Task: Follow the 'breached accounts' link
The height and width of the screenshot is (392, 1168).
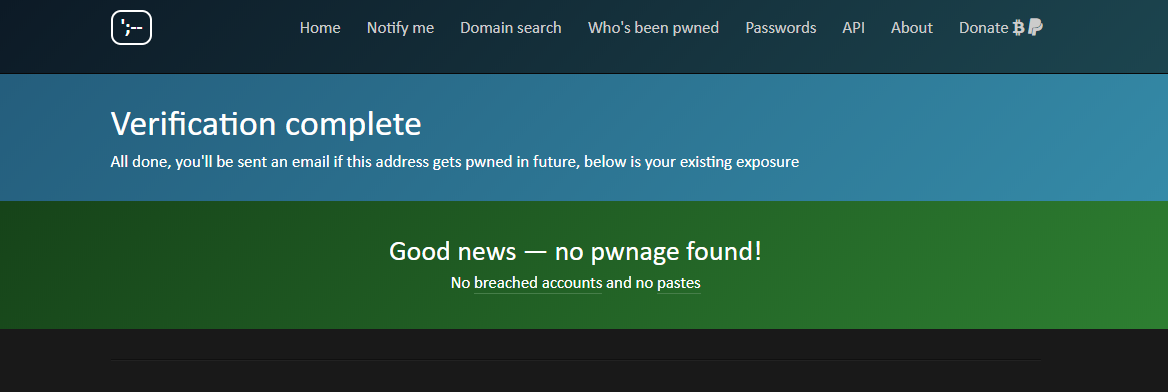Action: click(538, 283)
